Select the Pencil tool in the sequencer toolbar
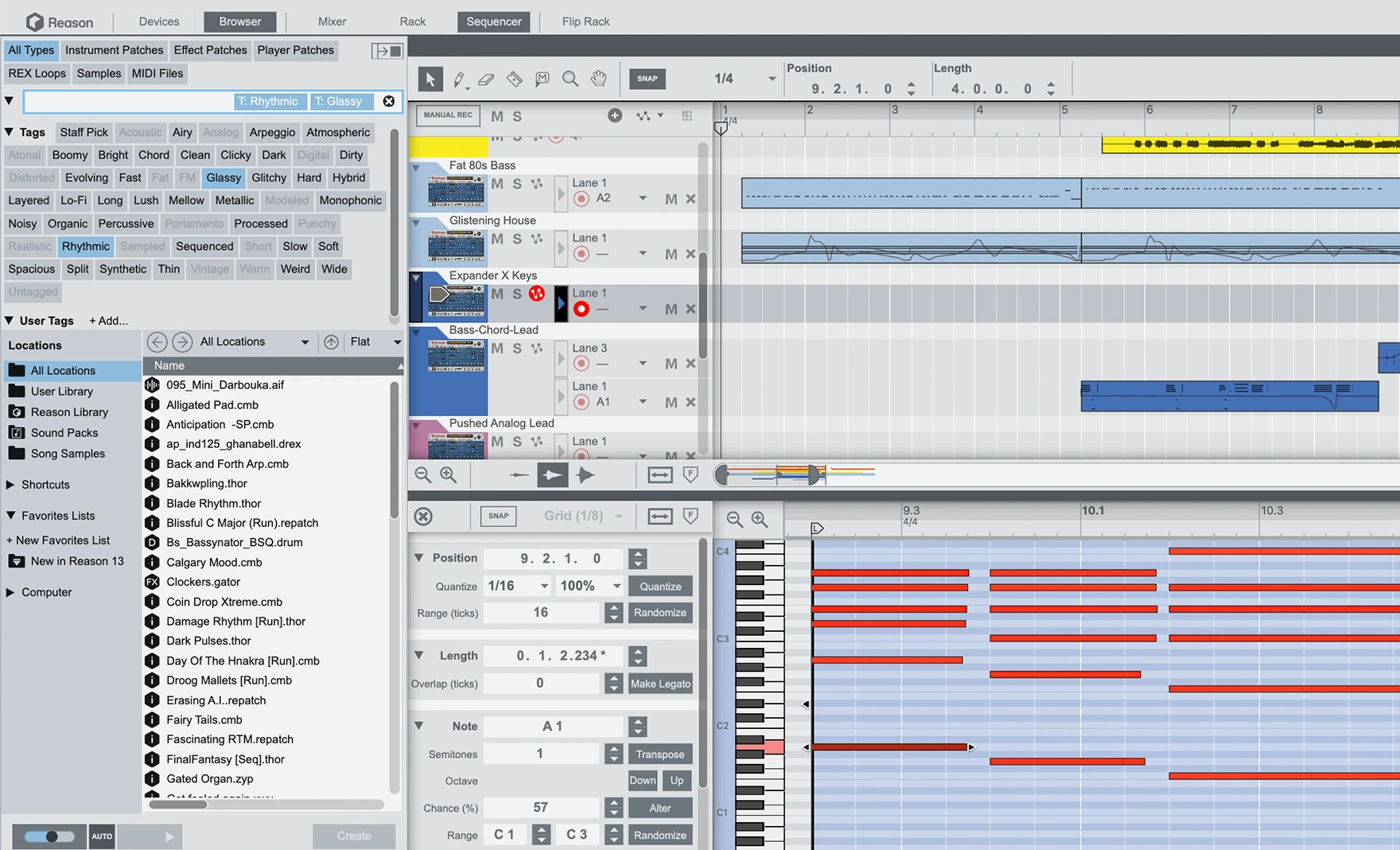 (x=460, y=79)
